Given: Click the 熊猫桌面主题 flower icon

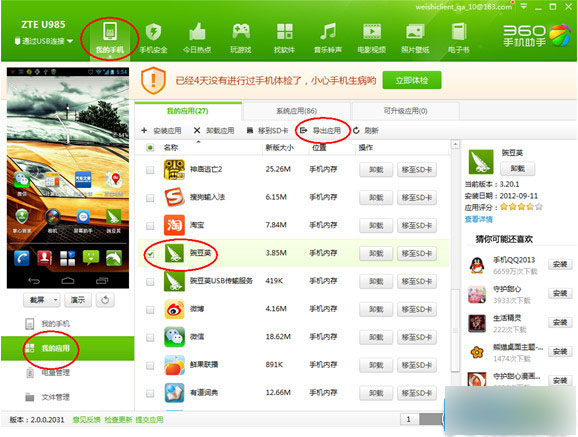Looking at the screenshot, I should coord(477,352).
